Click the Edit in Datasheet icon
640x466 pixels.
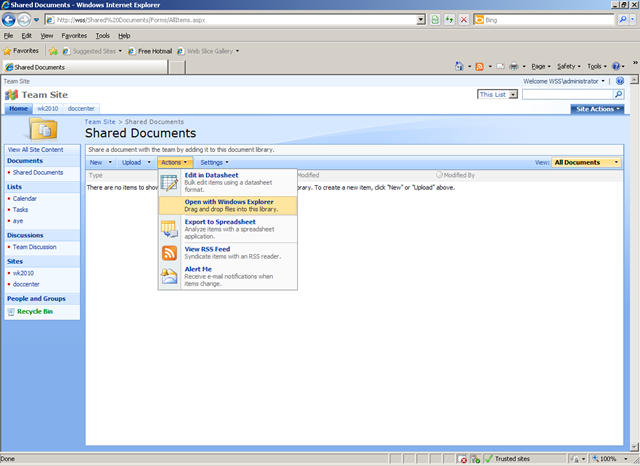pyautogui.click(x=169, y=182)
